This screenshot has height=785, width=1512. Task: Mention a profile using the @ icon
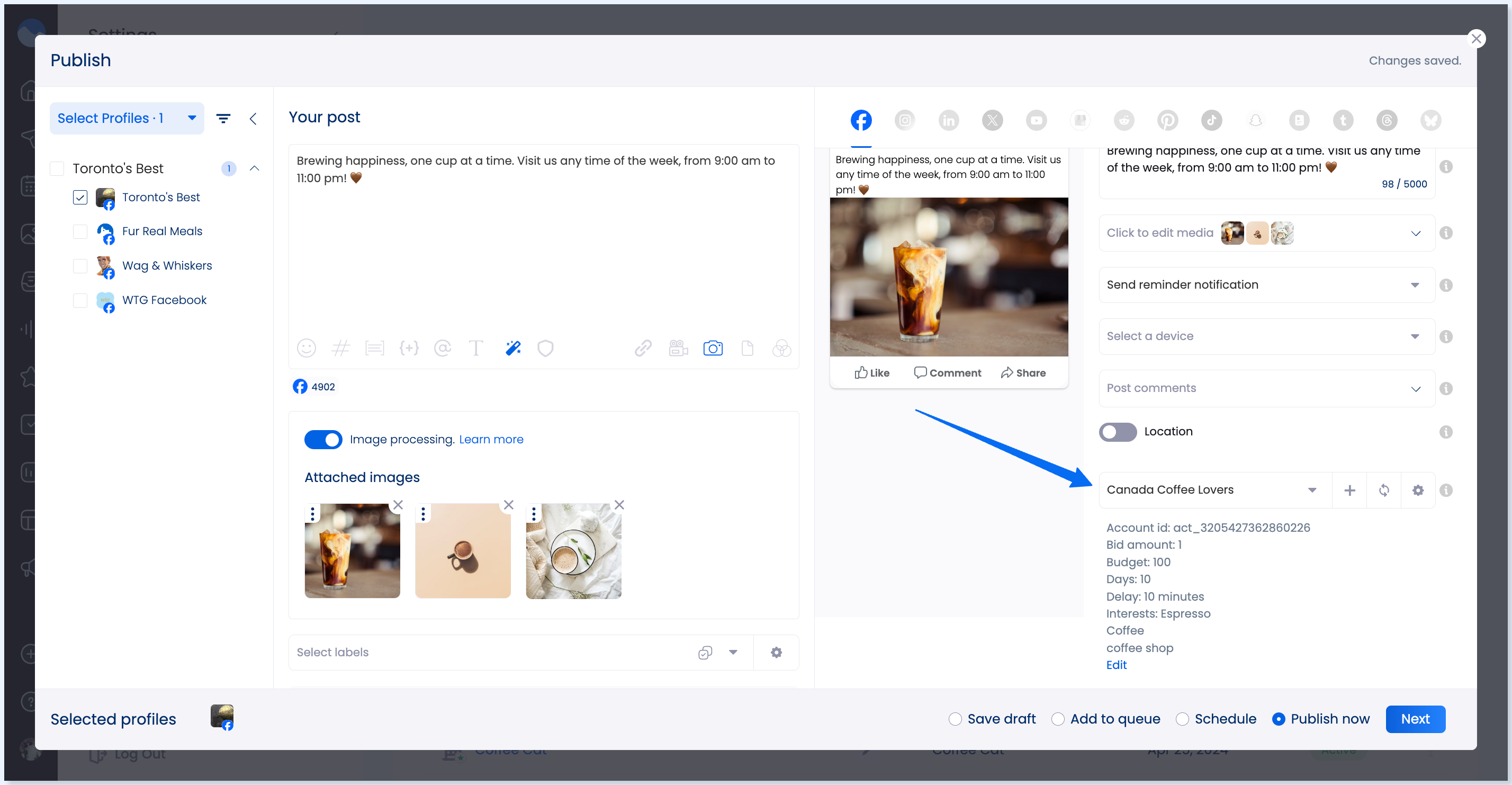pos(443,348)
